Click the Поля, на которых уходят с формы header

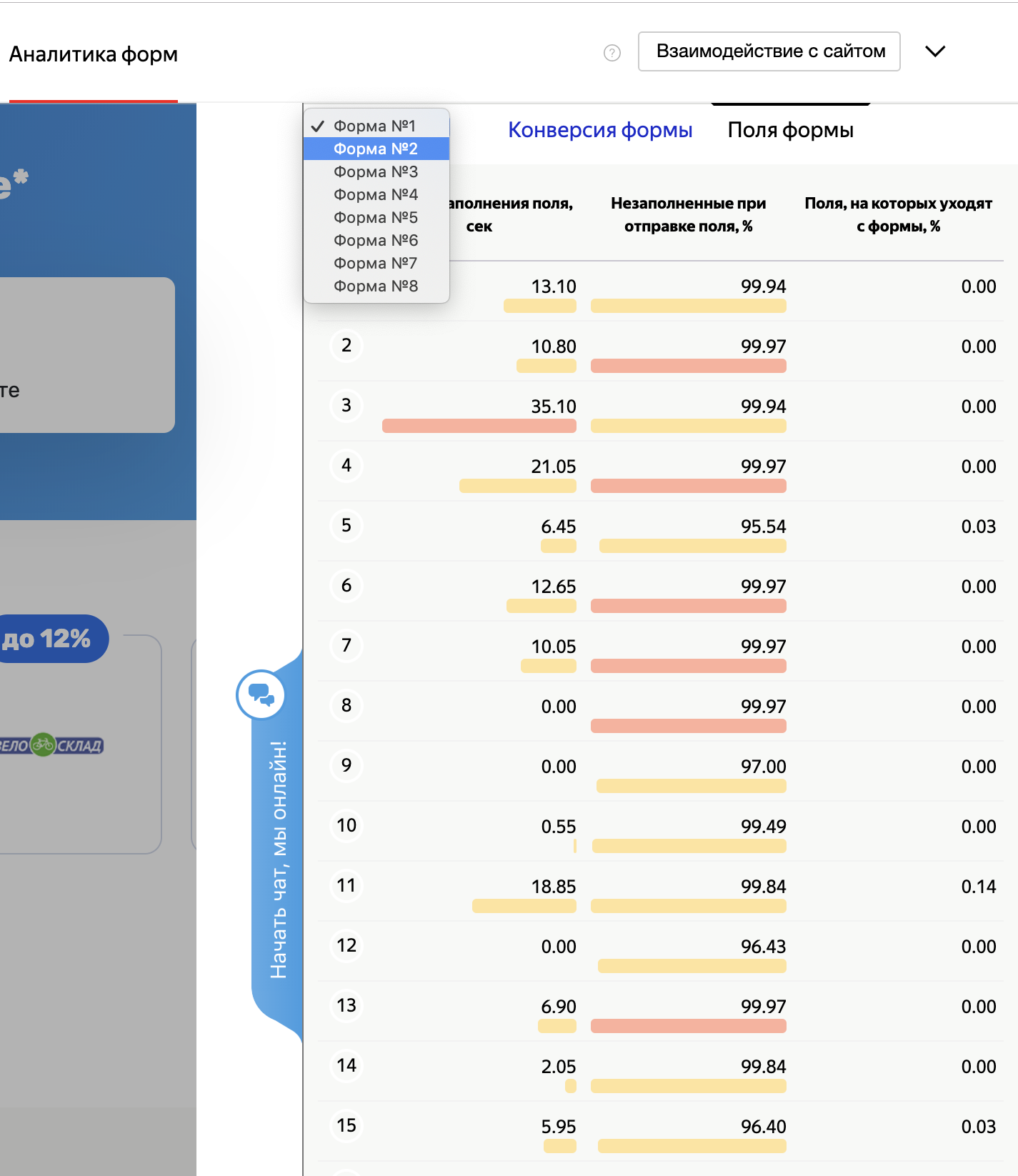(x=899, y=214)
